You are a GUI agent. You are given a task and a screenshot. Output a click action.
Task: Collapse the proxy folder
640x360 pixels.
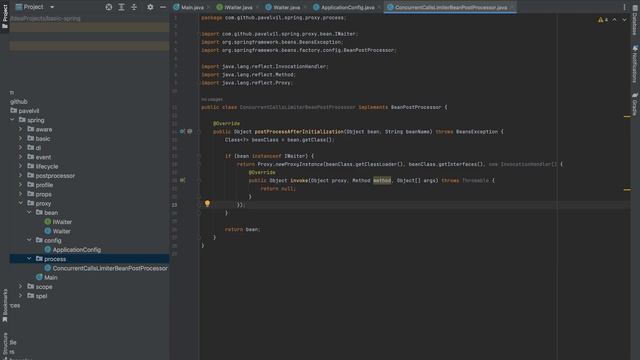click(x=21, y=203)
